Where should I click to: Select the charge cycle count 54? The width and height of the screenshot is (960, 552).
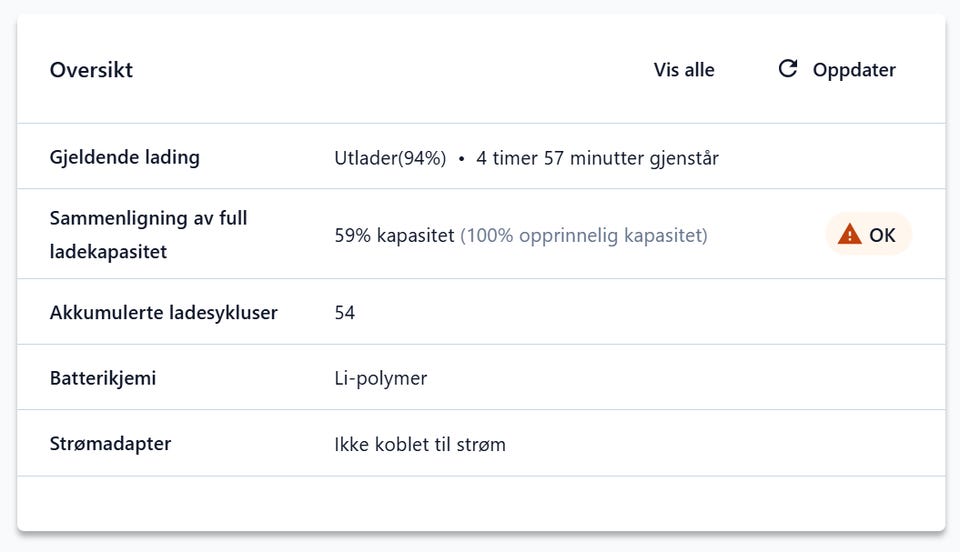(x=345, y=313)
